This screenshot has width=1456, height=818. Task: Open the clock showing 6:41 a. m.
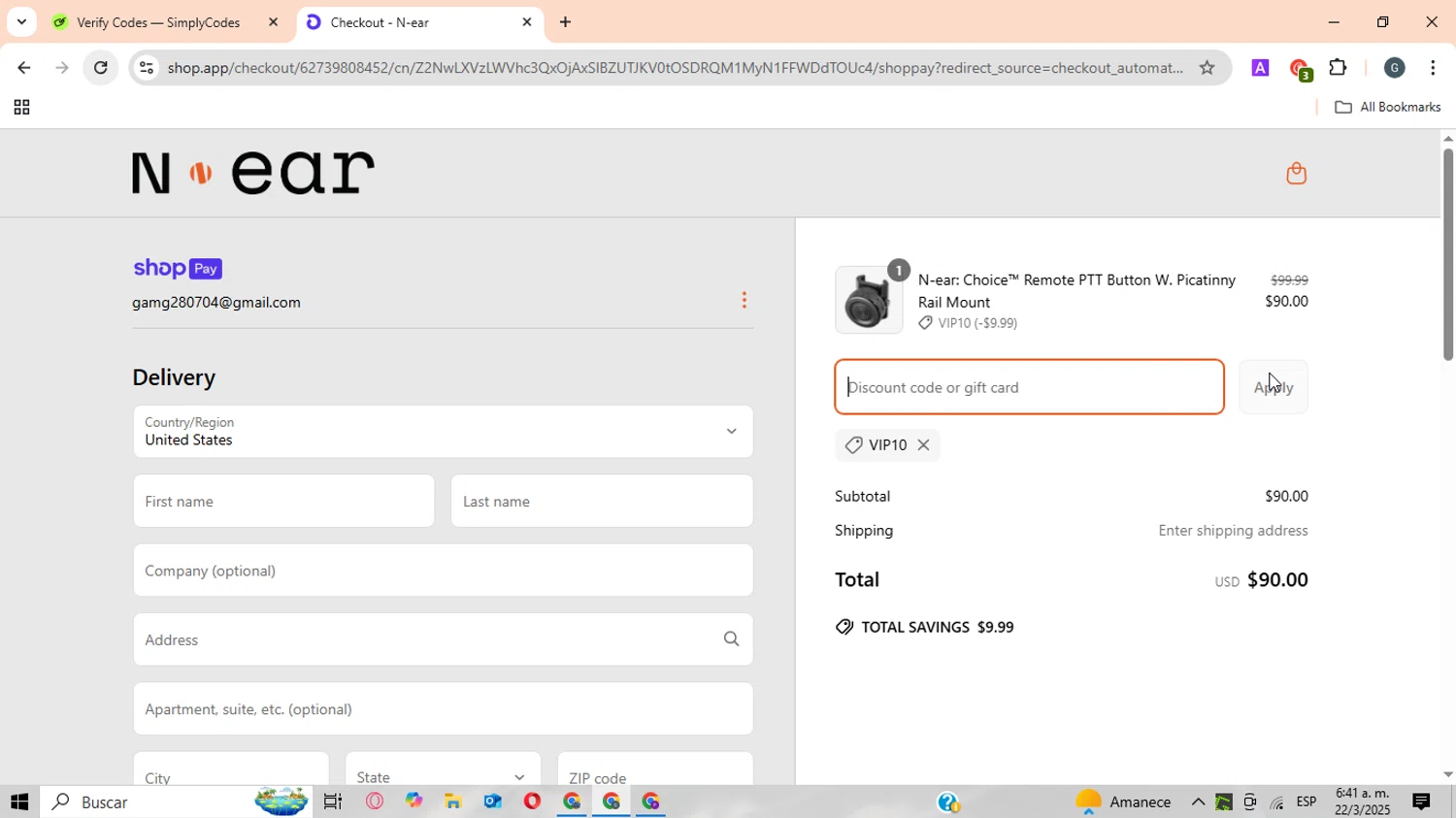point(1362,802)
